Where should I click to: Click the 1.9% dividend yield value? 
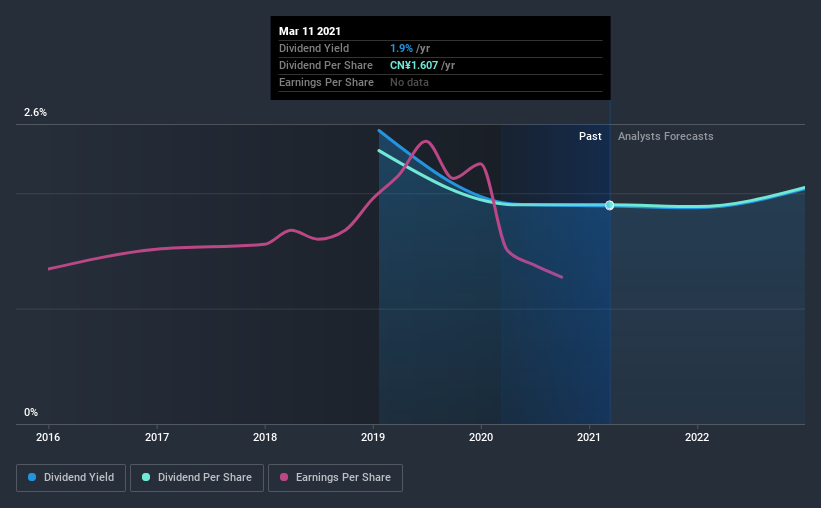click(401, 48)
